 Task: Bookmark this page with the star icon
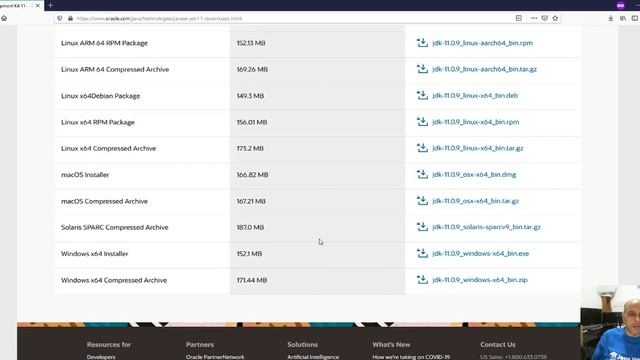pyautogui.click(x=555, y=18)
